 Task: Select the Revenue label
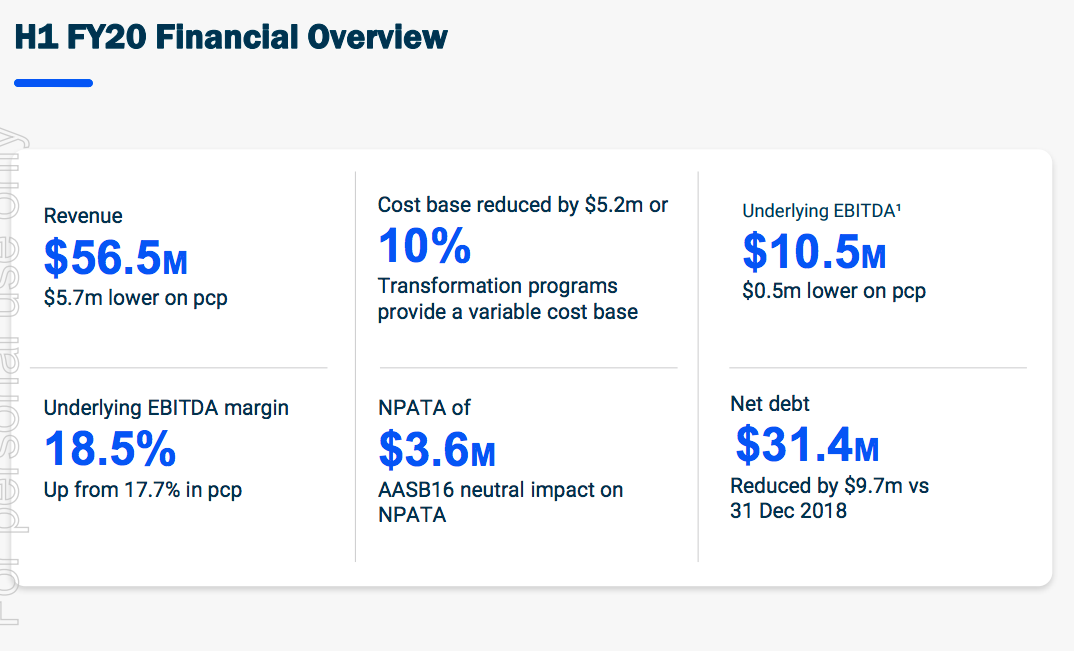point(83,216)
